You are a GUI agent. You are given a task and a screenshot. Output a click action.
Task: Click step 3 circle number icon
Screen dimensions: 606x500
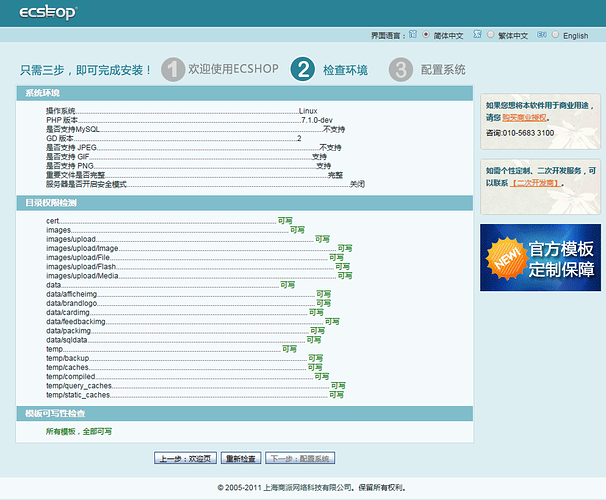pos(401,70)
